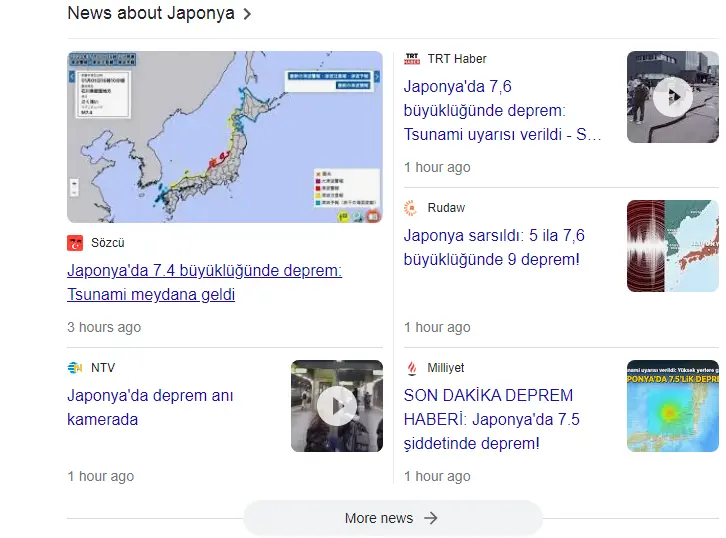This screenshot has width=726, height=538.
Task: Select the TRT Haber source name
Action: 457,59
